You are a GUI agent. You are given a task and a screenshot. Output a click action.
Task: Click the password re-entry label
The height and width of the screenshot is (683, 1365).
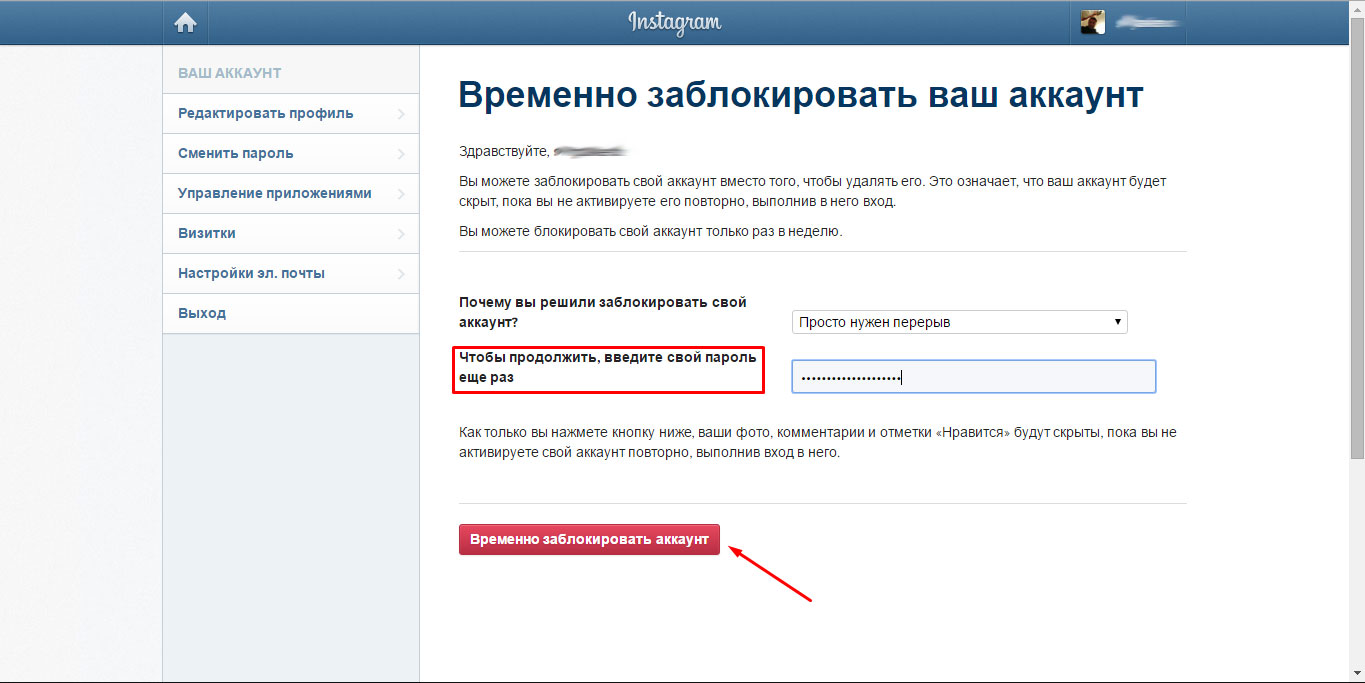(x=607, y=368)
